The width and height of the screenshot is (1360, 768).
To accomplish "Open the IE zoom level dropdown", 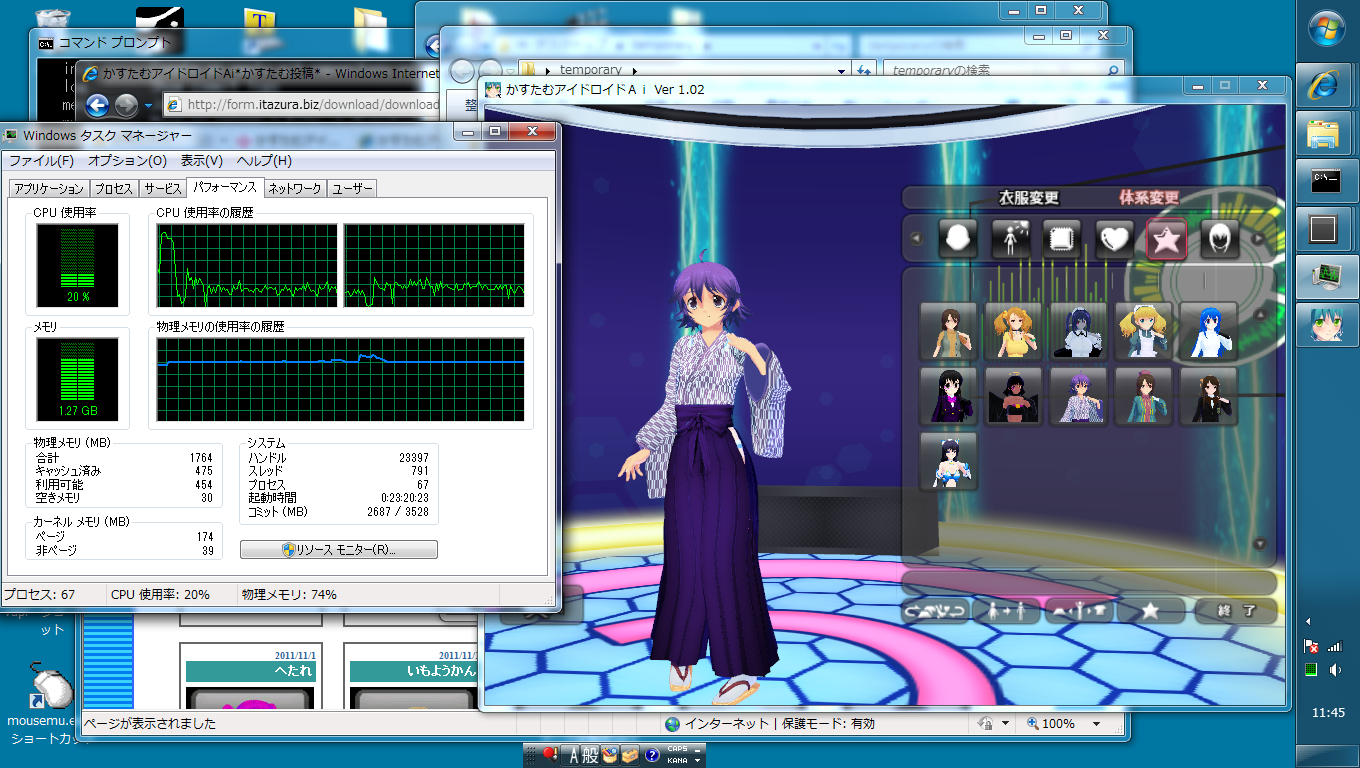I will coord(1096,724).
